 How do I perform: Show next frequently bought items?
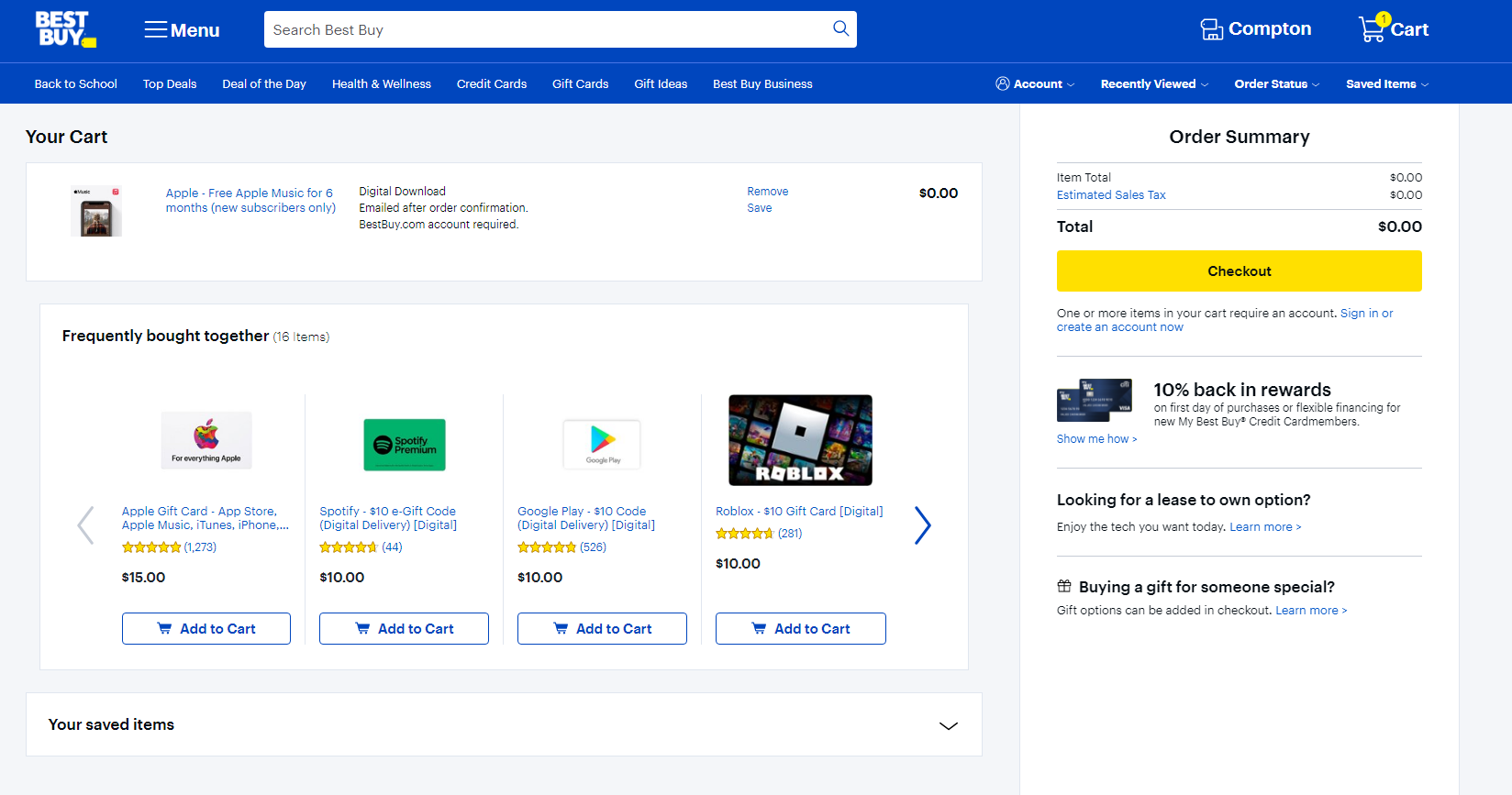pyautogui.click(x=923, y=525)
